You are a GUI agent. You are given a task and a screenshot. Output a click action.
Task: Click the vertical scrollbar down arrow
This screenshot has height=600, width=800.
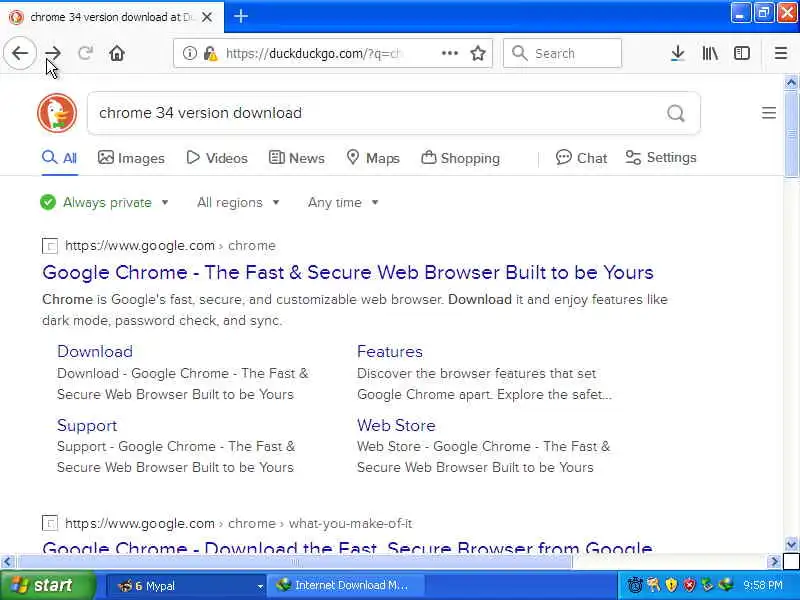791,544
